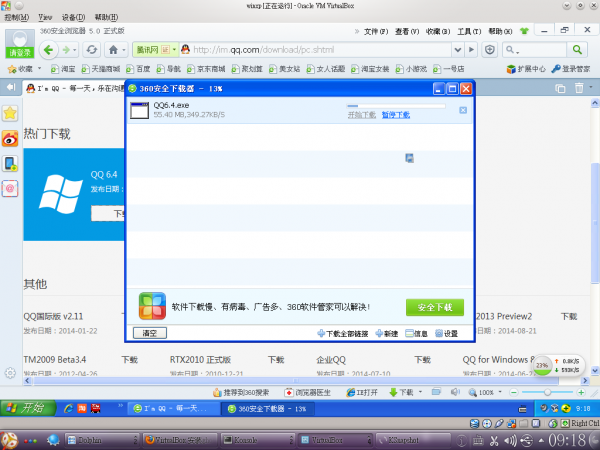Viewport: 600px width, 450px height.
Task: Open the favorites star in the sidebar
Action: (10, 114)
